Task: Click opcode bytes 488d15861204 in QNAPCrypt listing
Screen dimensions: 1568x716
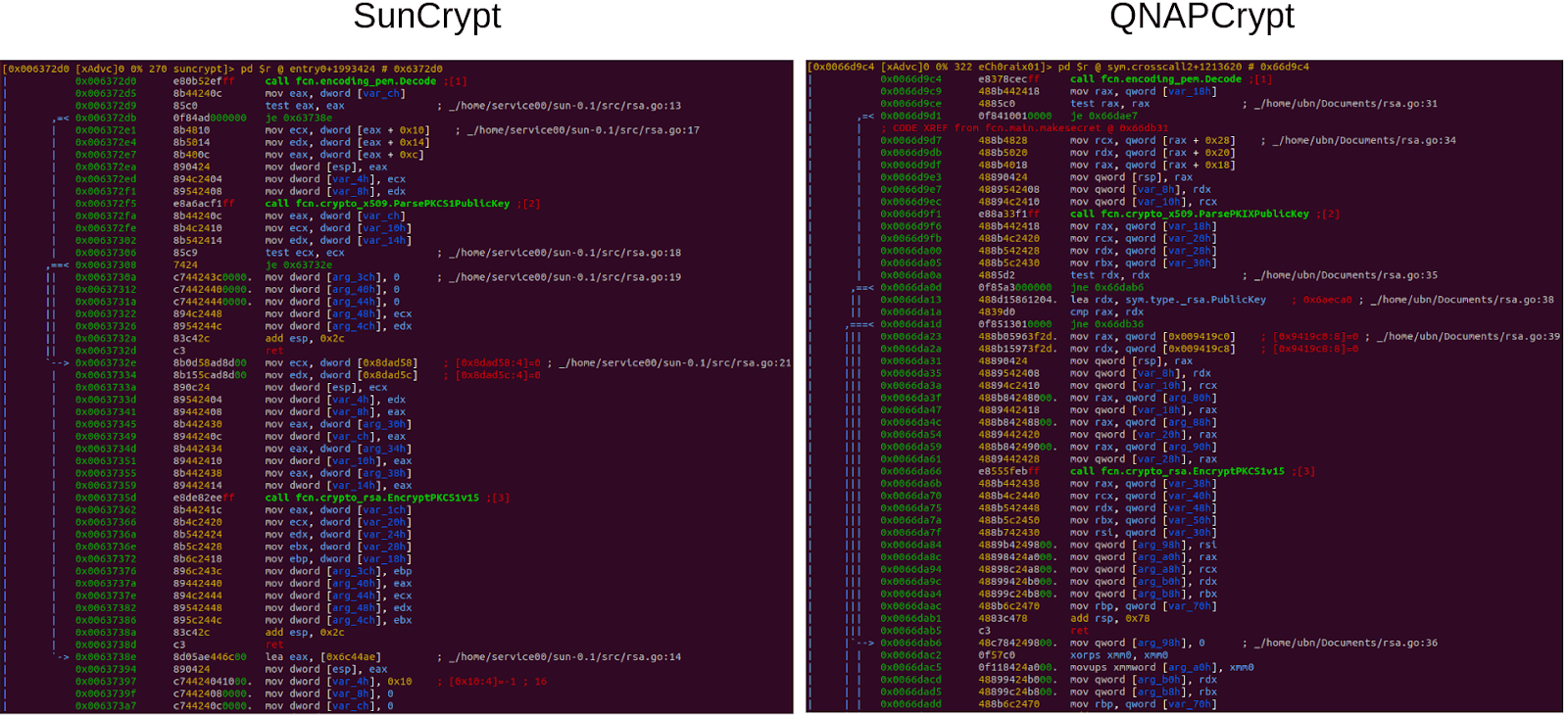Action: 1018,300
